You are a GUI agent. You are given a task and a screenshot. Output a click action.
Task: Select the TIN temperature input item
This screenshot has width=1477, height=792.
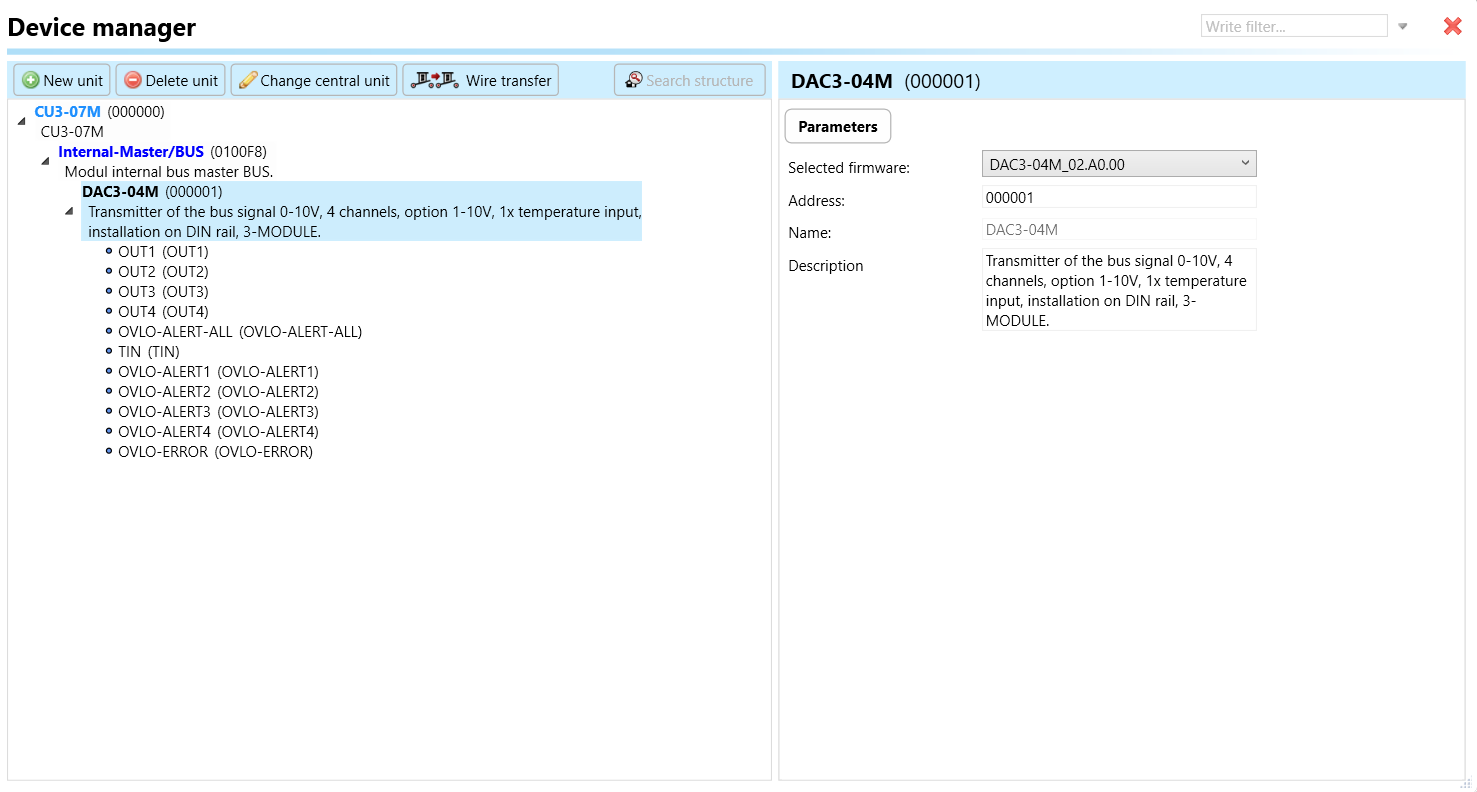(x=148, y=352)
